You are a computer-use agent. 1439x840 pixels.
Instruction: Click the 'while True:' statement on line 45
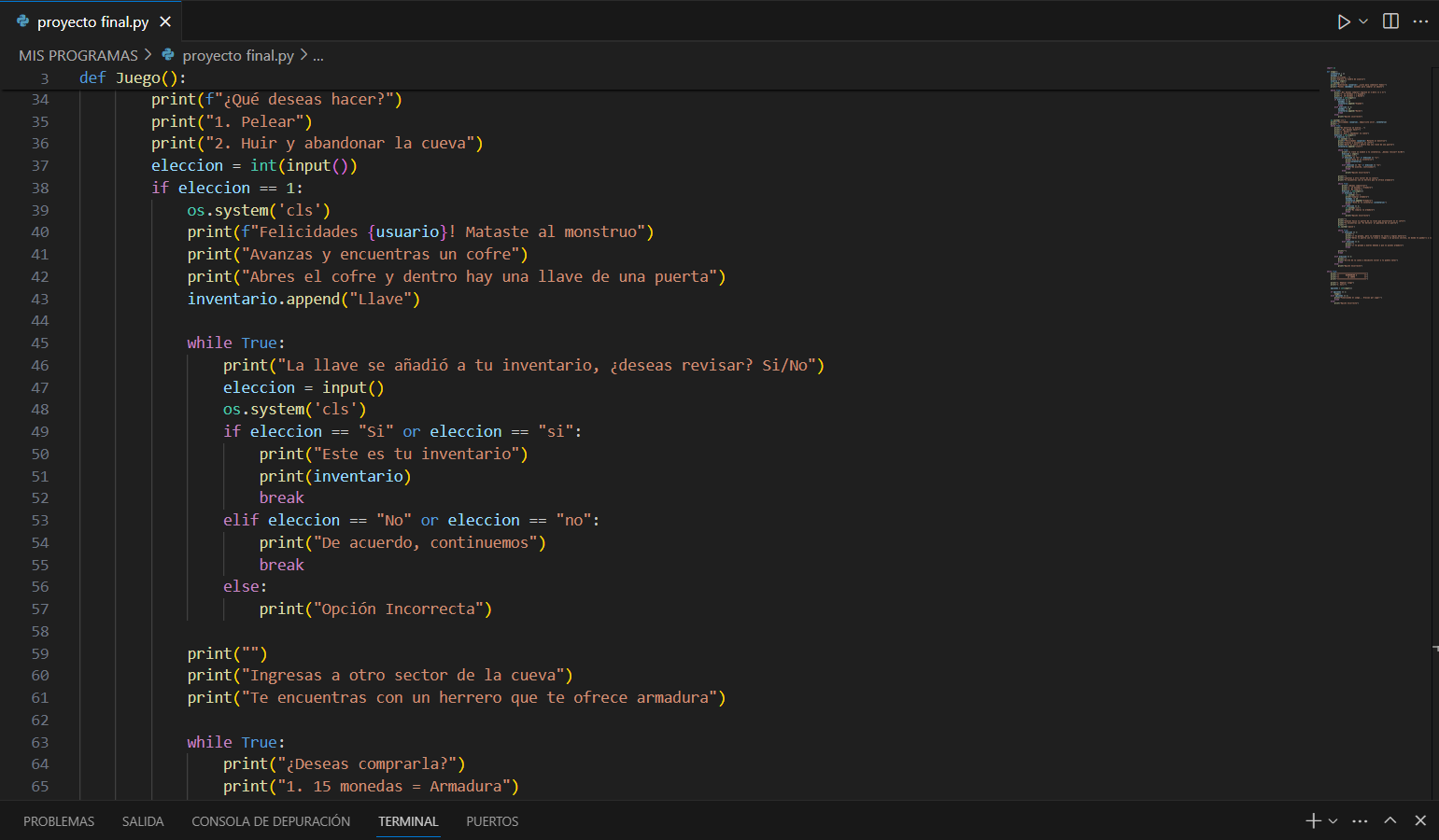(x=236, y=343)
